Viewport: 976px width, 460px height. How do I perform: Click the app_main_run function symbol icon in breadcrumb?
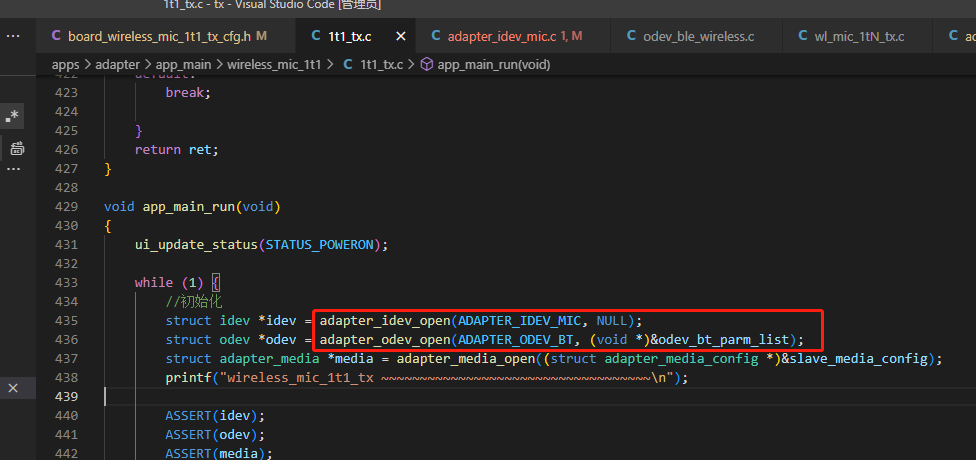tap(427, 64)
